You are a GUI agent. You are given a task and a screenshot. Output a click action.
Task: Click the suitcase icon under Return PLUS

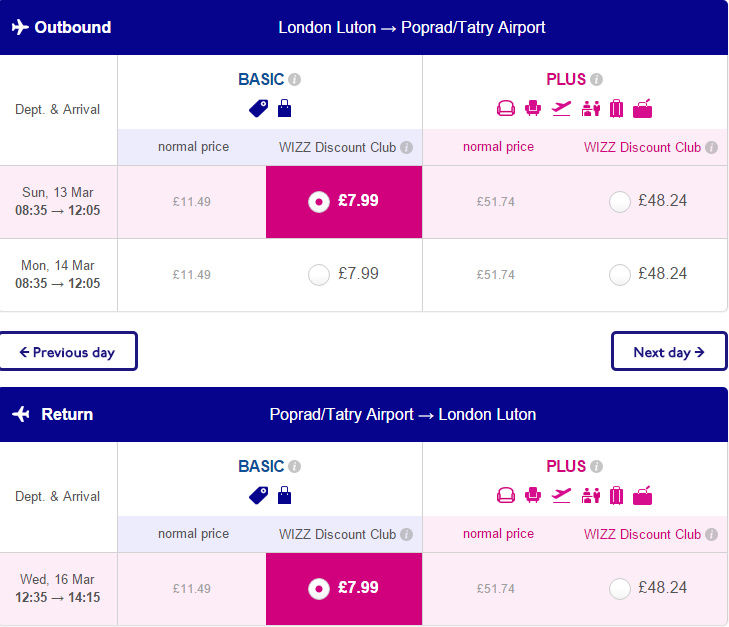tap(616, 495)
